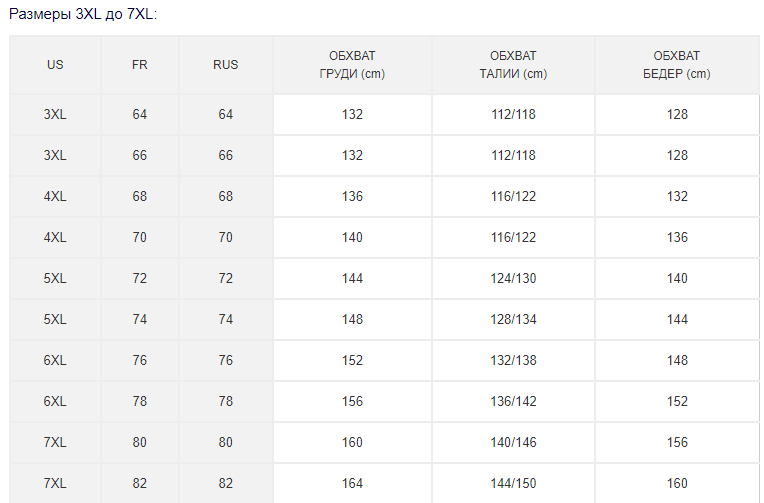
Task: Select the waist value 136/142 cell
Action: click(513, 401)
